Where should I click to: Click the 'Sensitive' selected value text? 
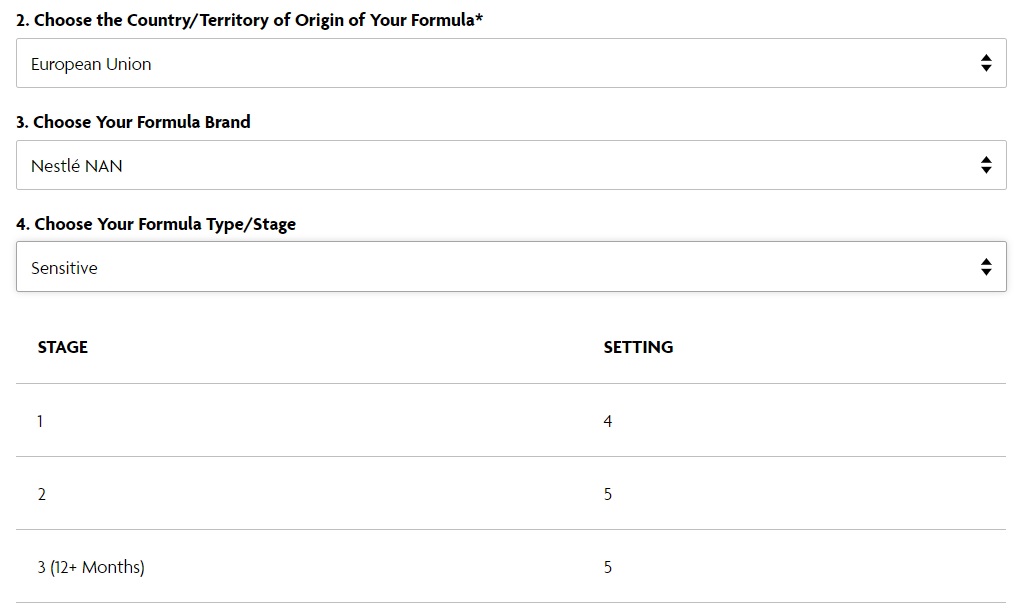64,268
